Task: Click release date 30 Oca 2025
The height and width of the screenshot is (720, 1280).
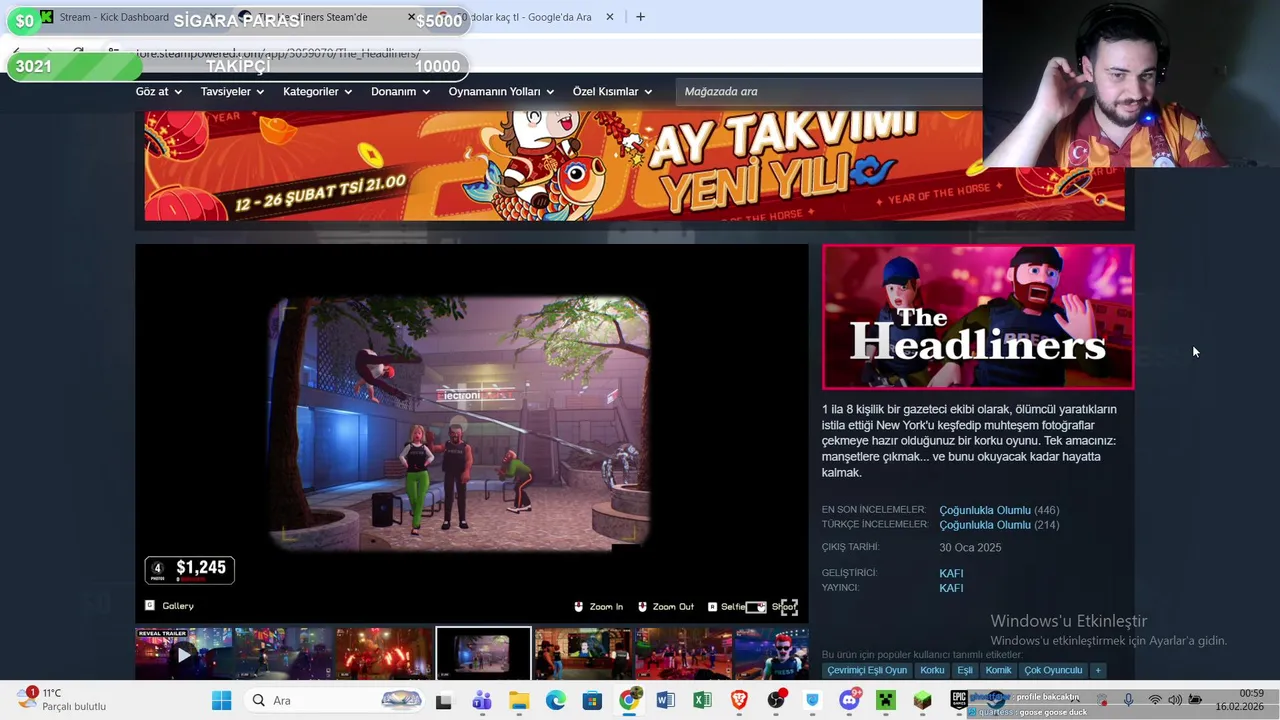Action: tap(970, 547)
